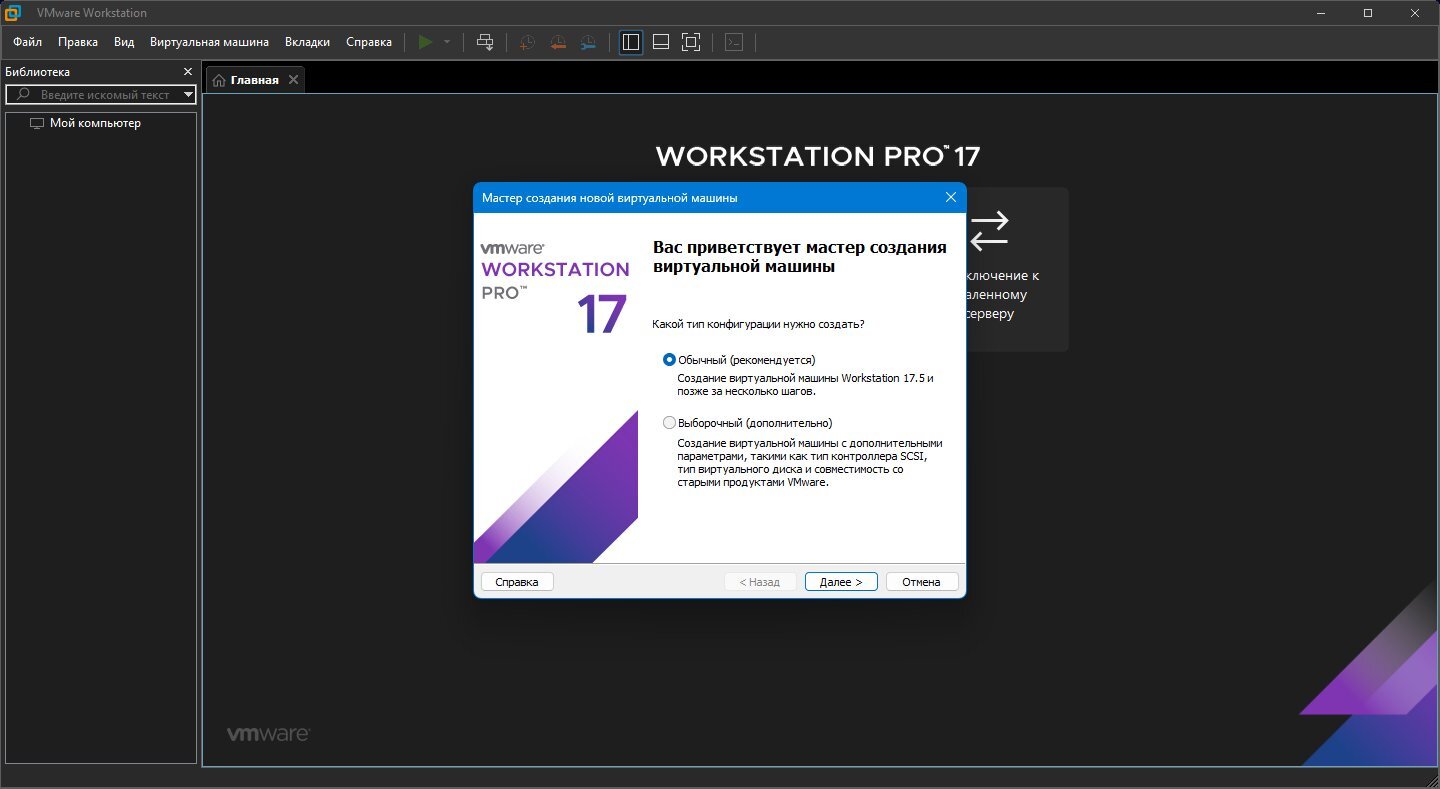Click Send Ctrl+Alt+Del toolbar icon
The width and height of the screenshot is (1440, 789).
pyautogui.click(x=485, y=42)
